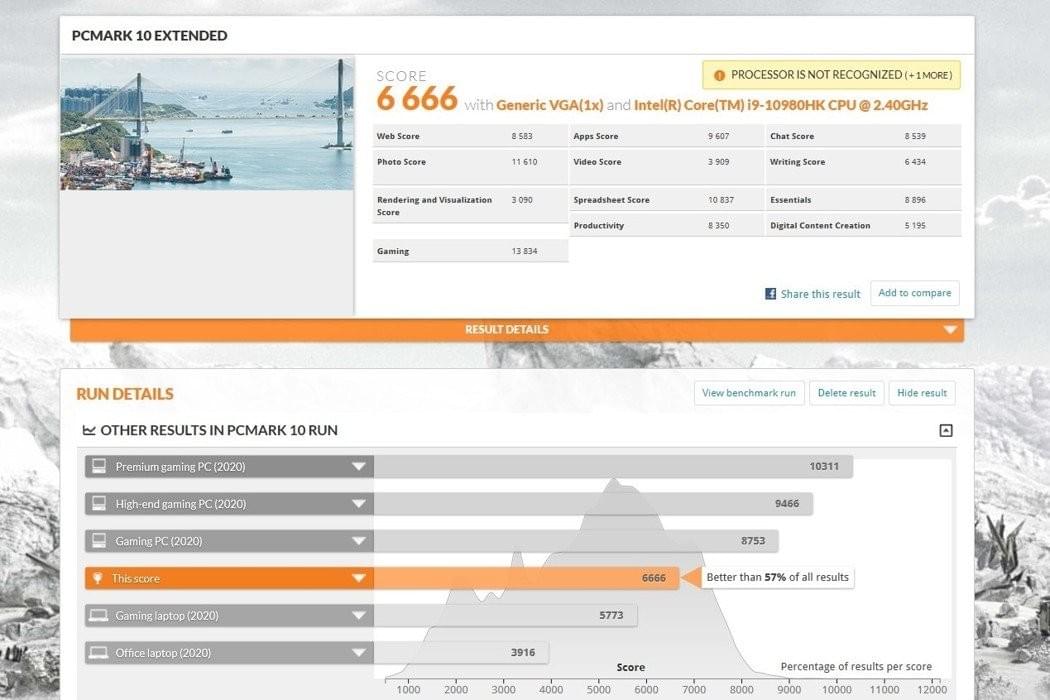Click the PCMARK 10 EXTENDED heading

coord(149,36)
